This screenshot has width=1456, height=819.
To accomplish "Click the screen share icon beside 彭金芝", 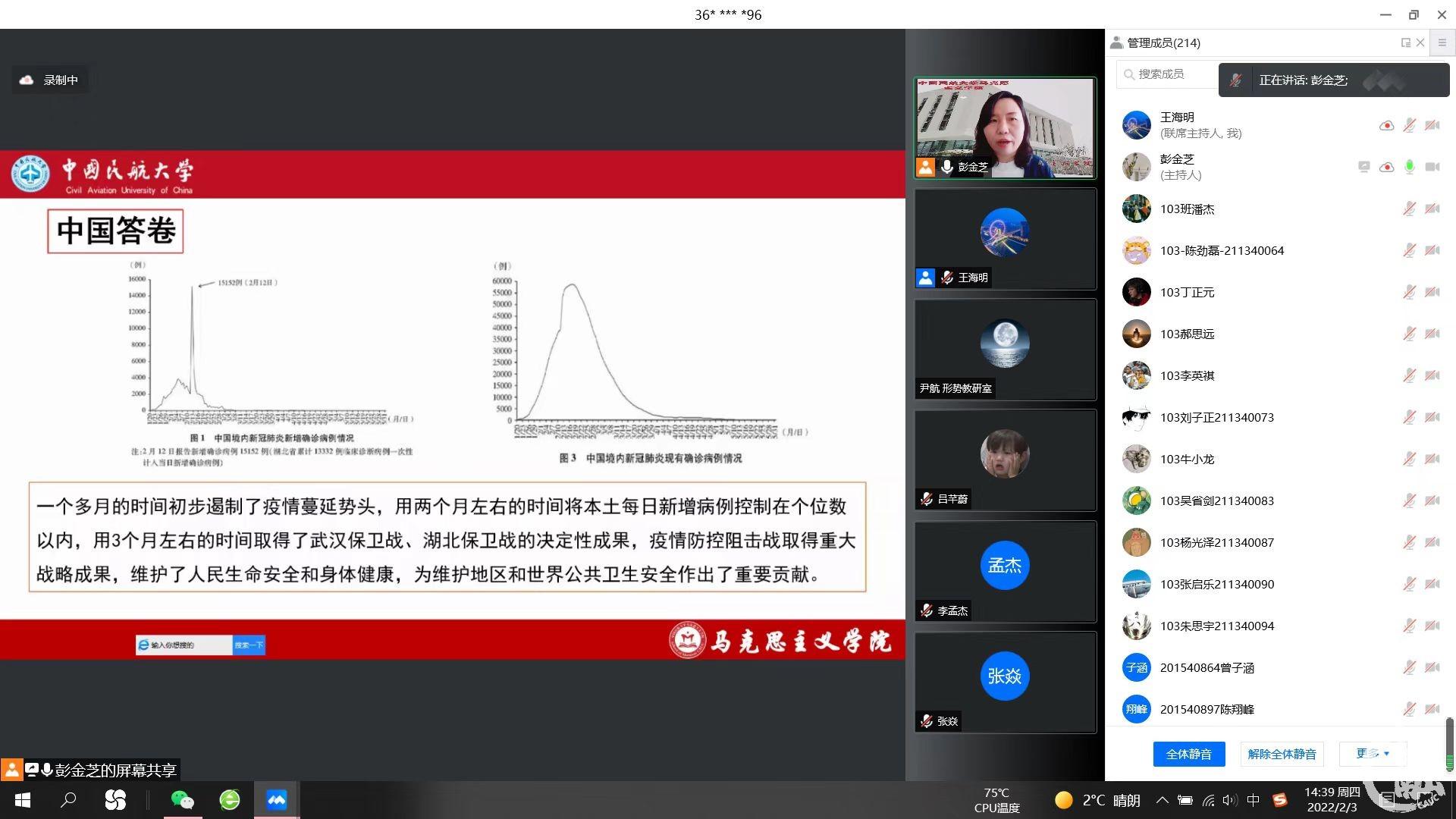I will tap(1363, 167).
